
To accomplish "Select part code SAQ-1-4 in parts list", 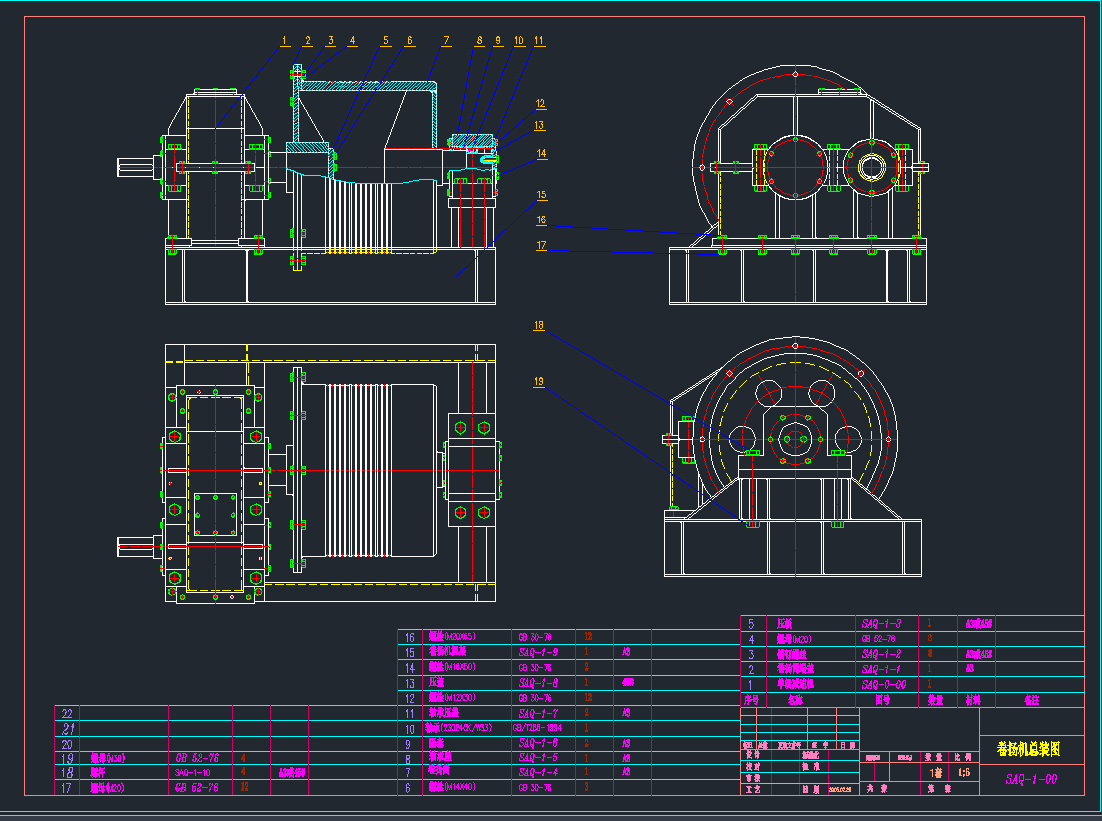I will 539,773.
